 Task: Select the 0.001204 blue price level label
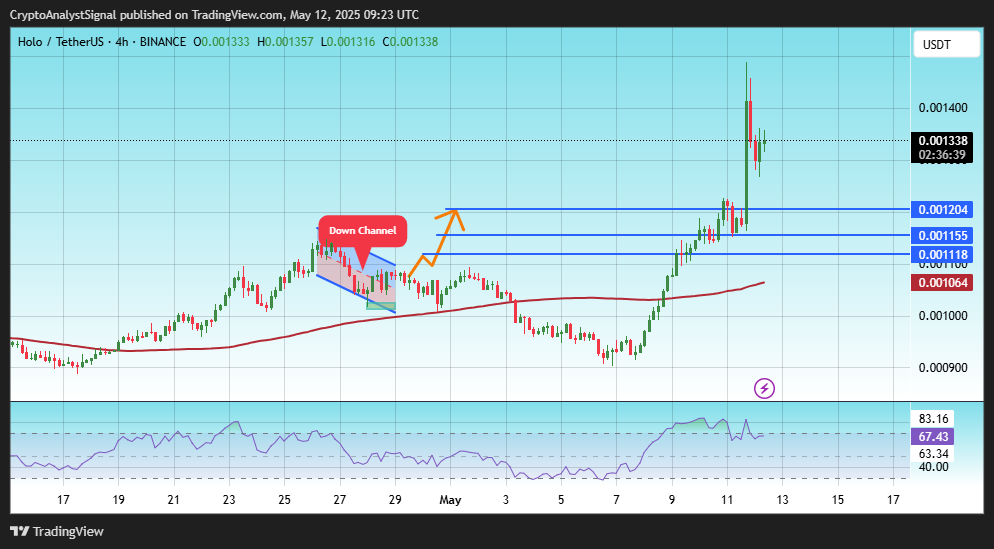tap(943, 209)
